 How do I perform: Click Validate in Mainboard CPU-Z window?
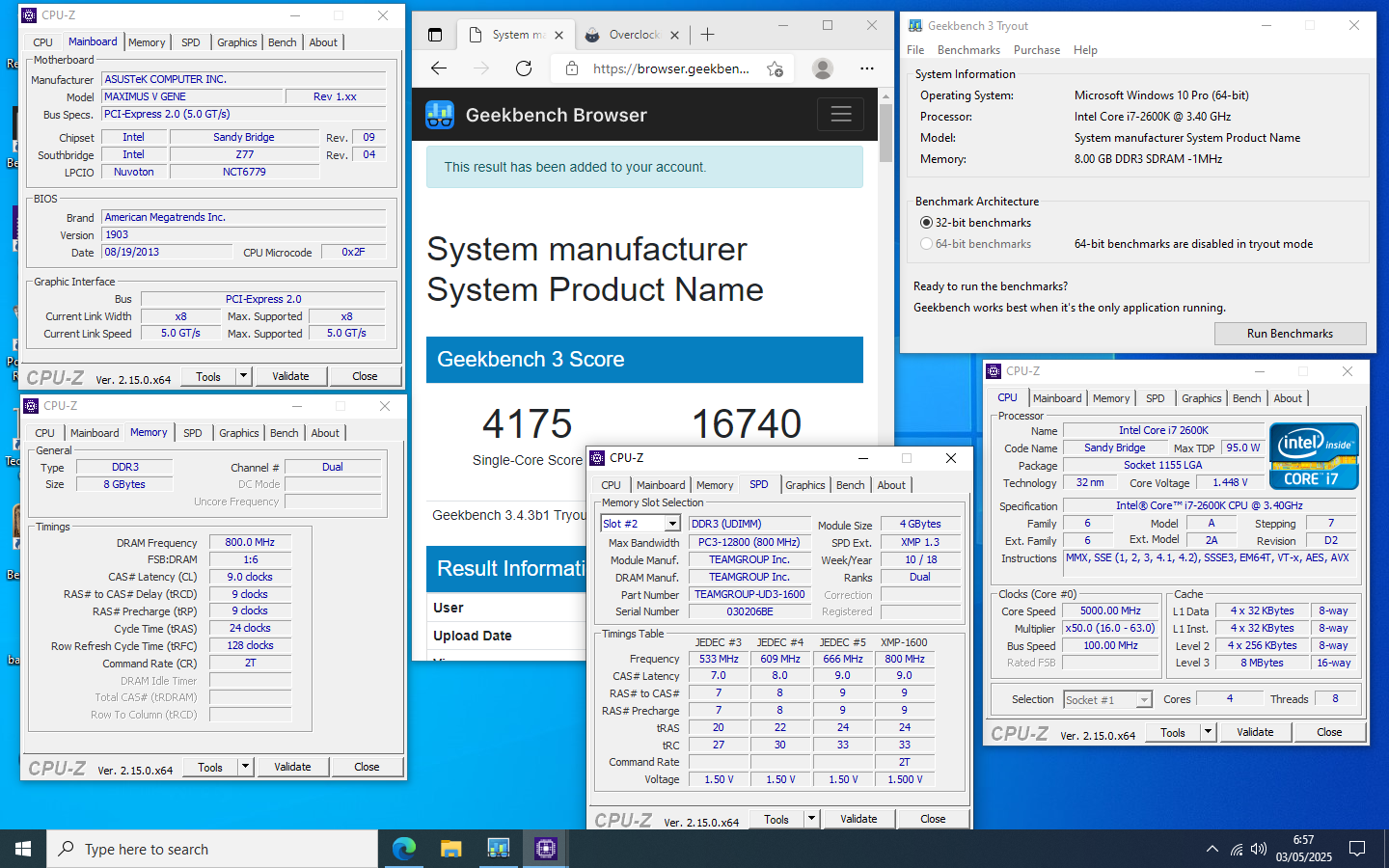[x=290, y=376]
